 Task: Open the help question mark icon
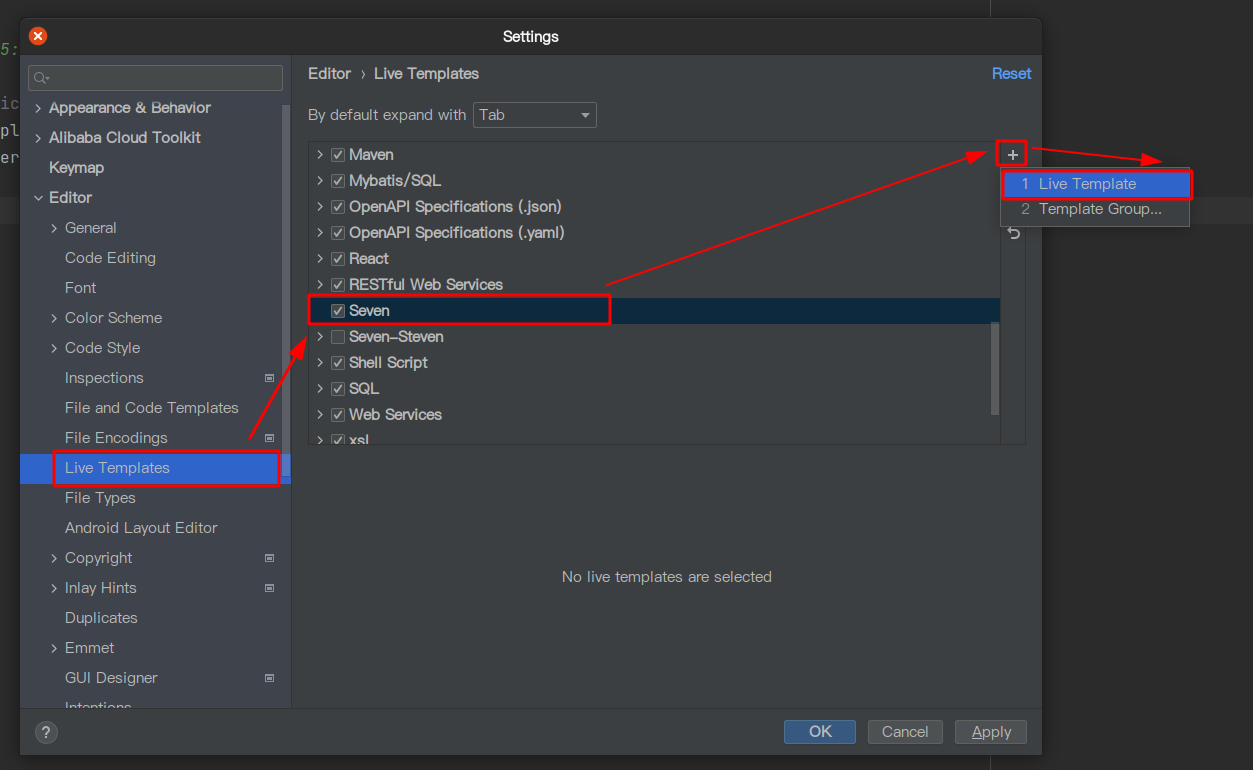46,732
